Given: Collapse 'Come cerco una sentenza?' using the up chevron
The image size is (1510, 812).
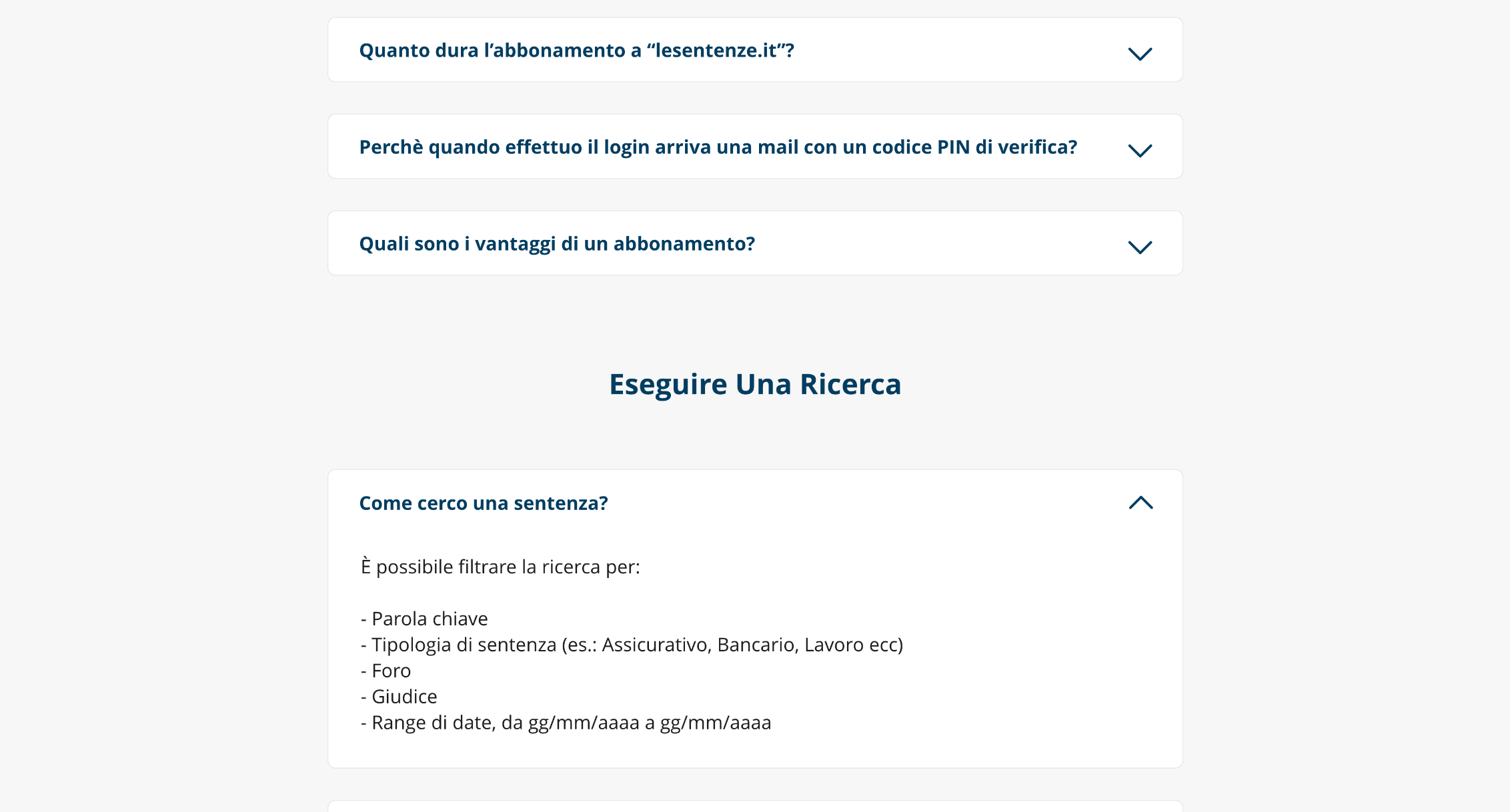Looking at the screenshot, I should coord(1141,503).
